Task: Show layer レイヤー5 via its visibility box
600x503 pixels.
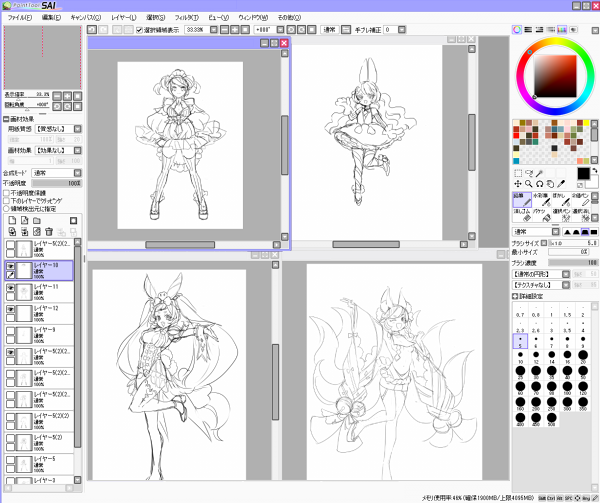Action: pyautogui.click(x=11, y=460)
